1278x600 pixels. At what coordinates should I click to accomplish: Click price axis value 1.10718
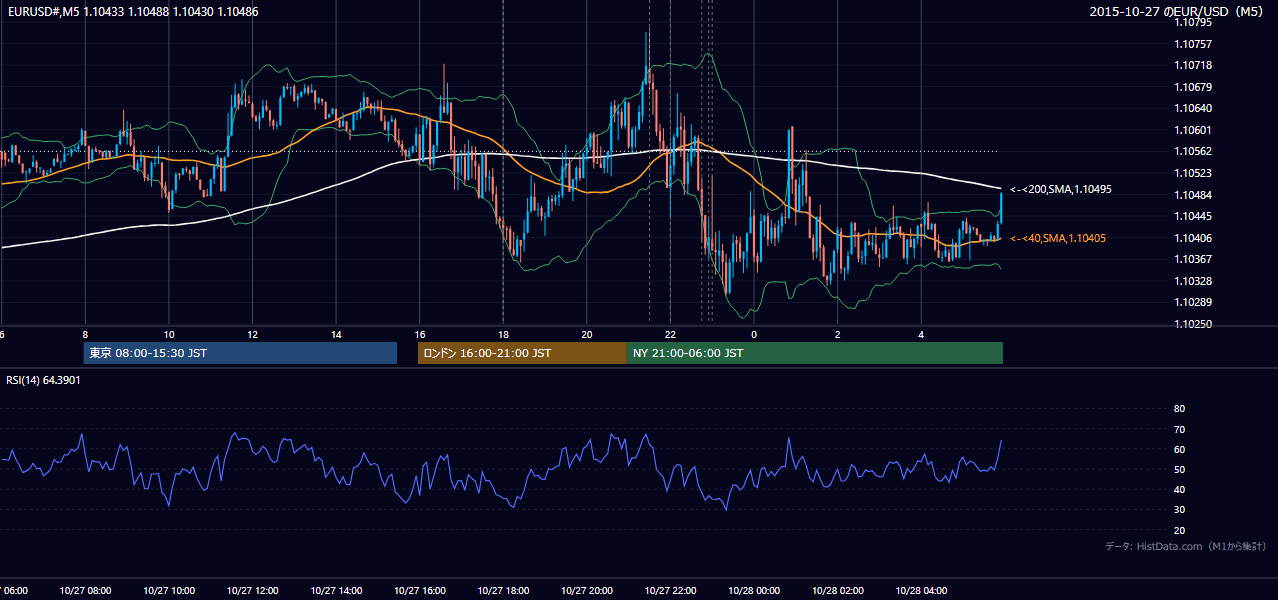pos(1194,65)
